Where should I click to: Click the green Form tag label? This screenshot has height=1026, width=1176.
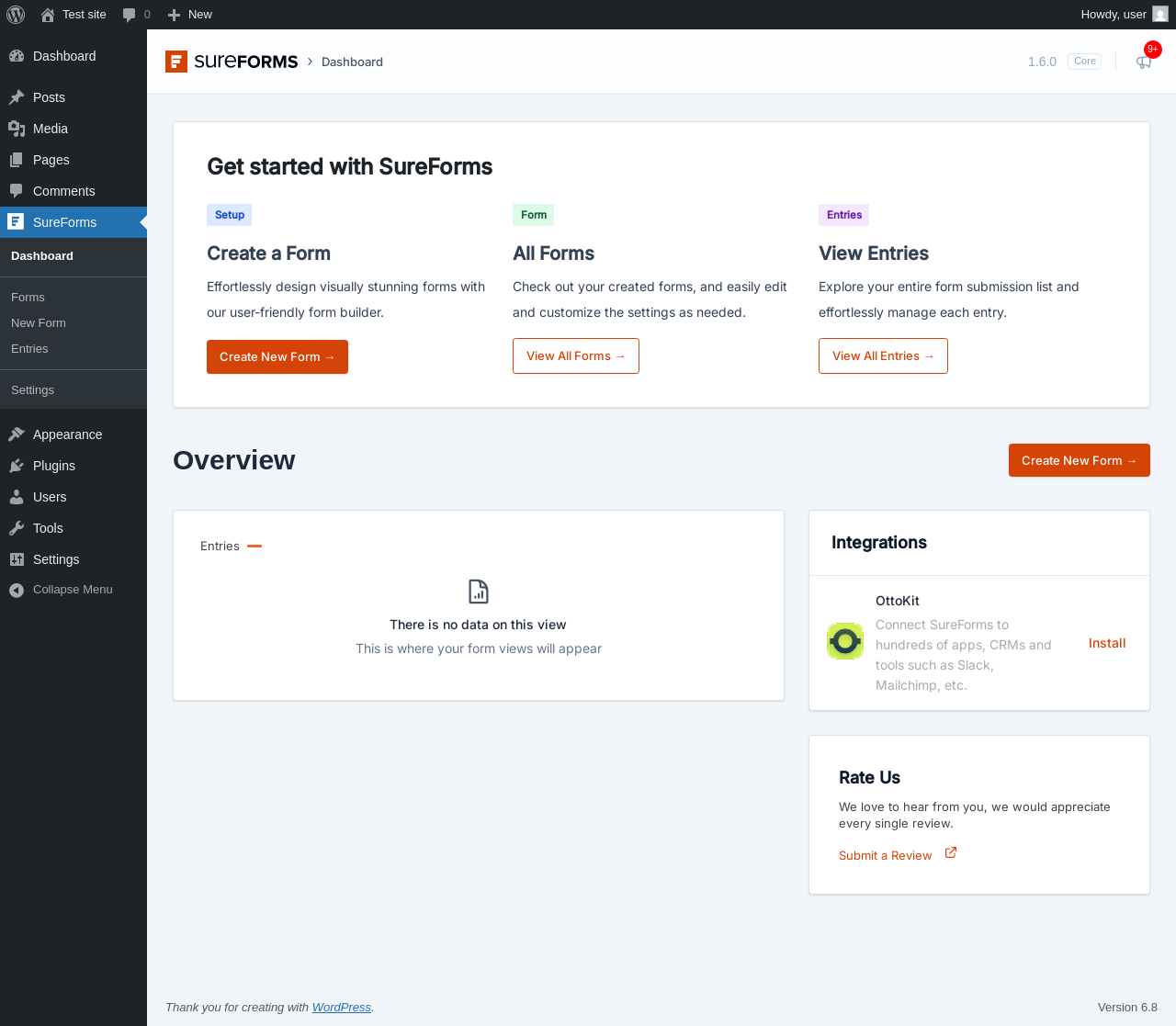click(x=534, y=215)
